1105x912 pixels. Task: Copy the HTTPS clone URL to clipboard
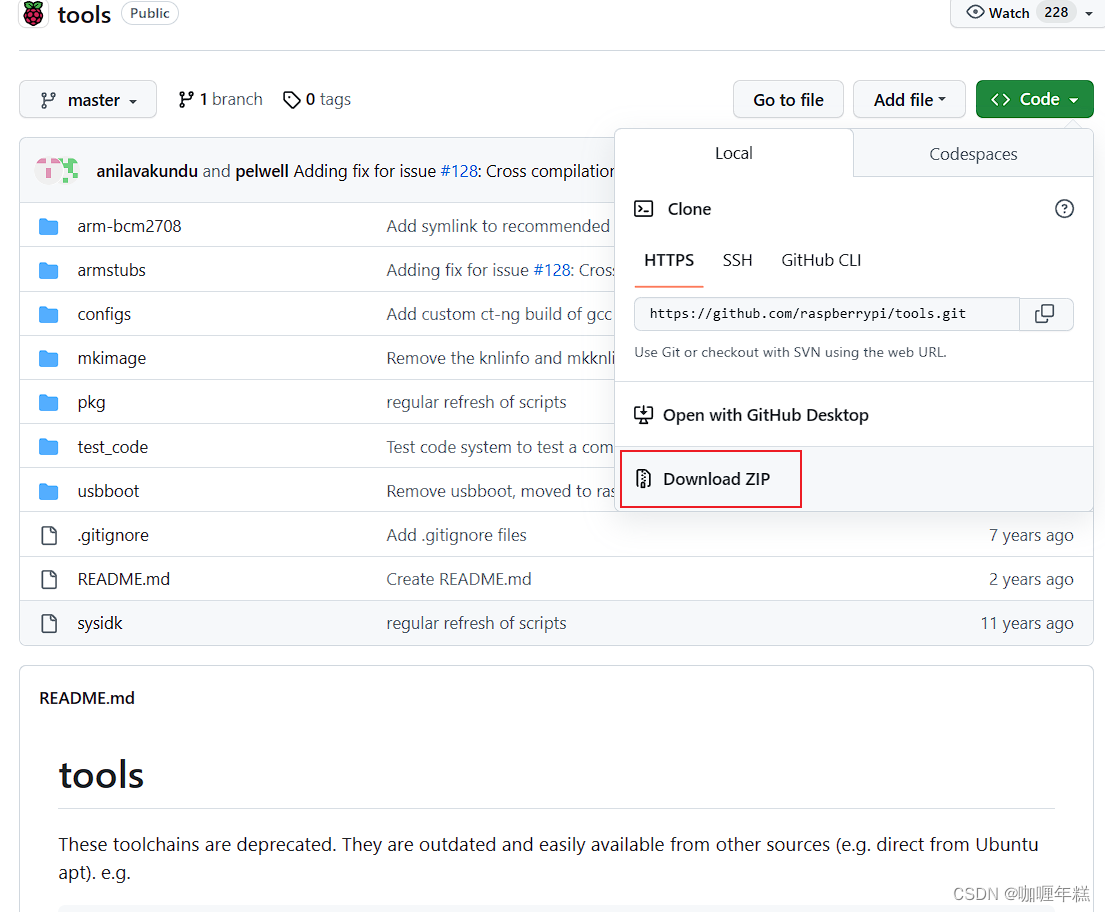(1046, 314)
